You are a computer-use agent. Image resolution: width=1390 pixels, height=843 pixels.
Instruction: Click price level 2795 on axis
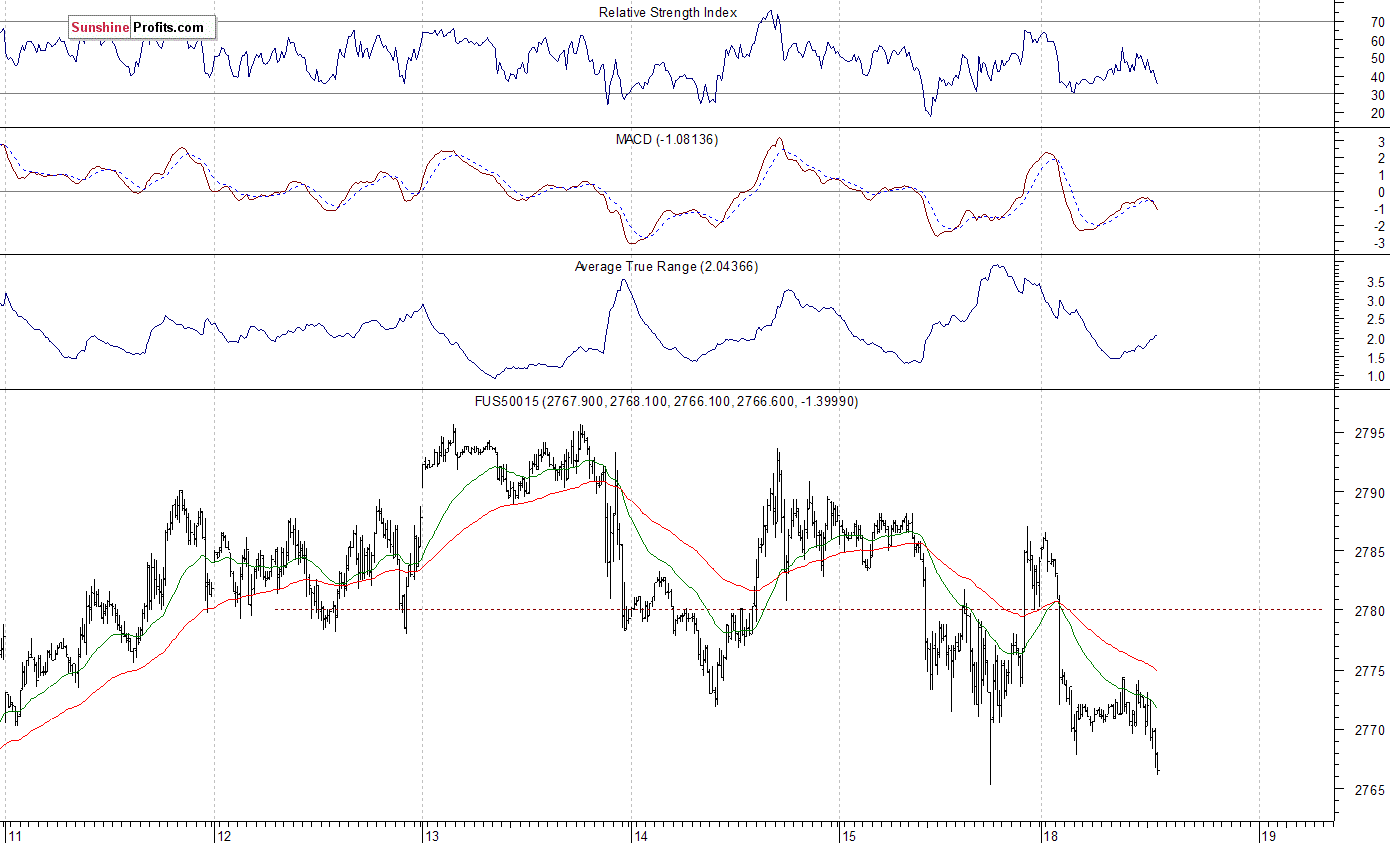(x=1369, y=434)
